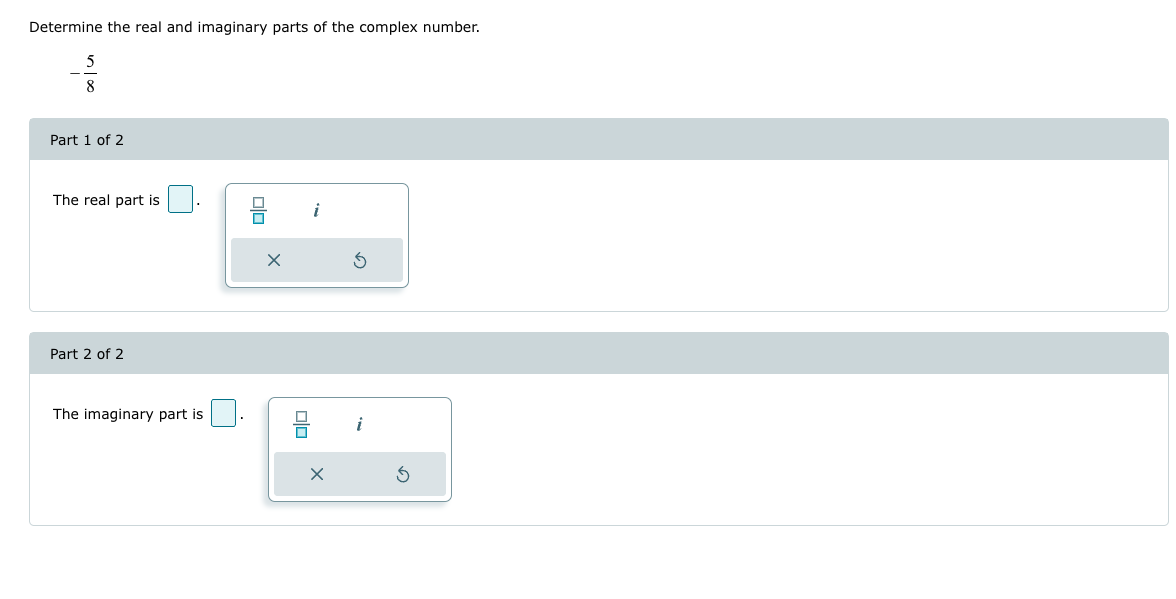The width and height of the screenshot is (1176, 599).
Task: Select the Part 2 of 2 header
Action: (87, 354)
